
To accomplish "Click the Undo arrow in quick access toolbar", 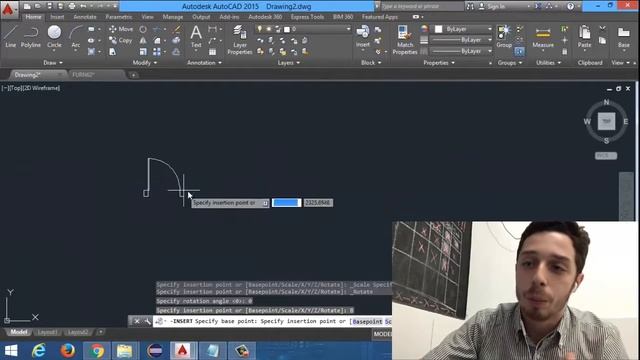I will [83, 6].
